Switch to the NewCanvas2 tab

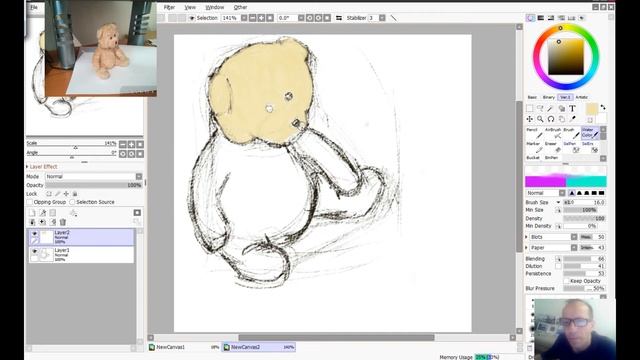tap(259, 347)
